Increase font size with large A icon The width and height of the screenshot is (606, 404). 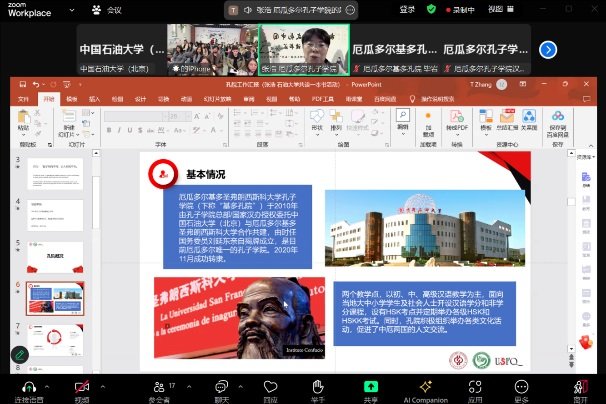pos(197,116)
